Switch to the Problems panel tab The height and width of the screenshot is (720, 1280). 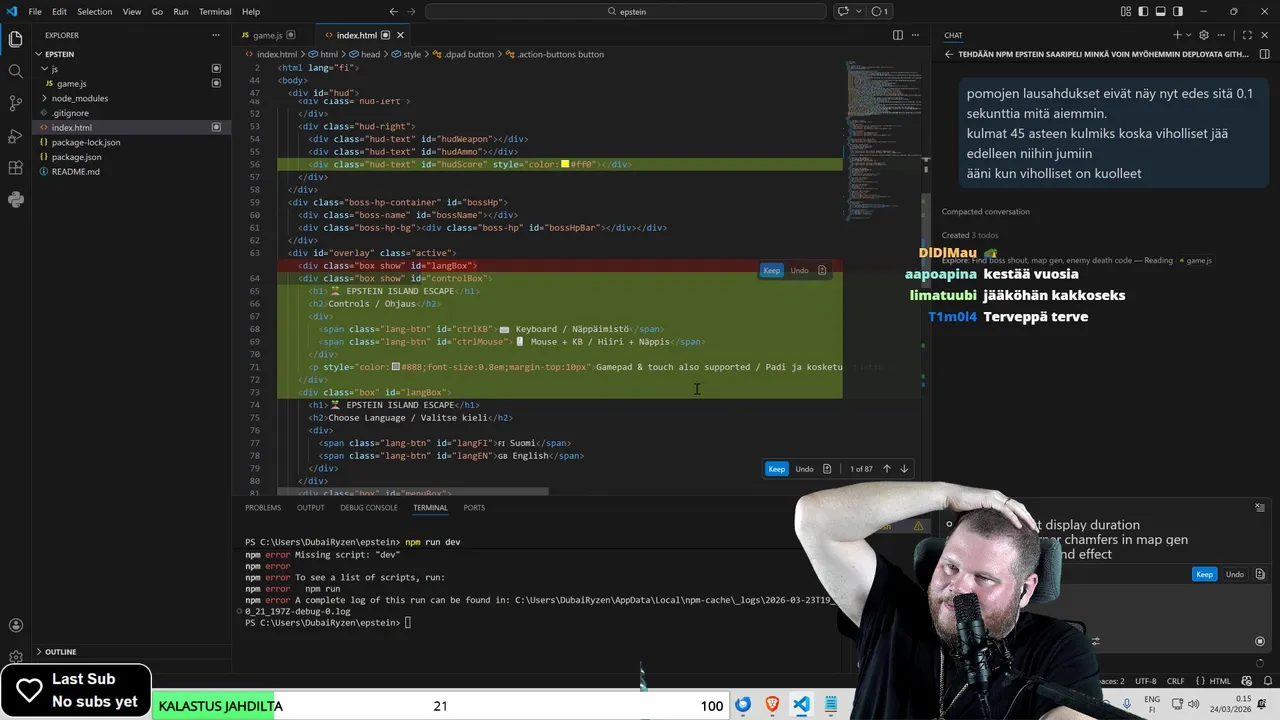(x=263, y=508)
